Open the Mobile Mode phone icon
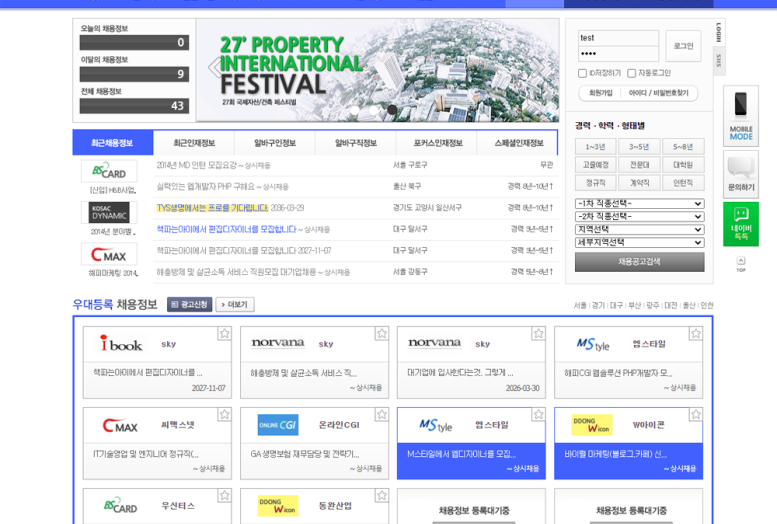The image size is (777, 524). (x=740, y=115)
